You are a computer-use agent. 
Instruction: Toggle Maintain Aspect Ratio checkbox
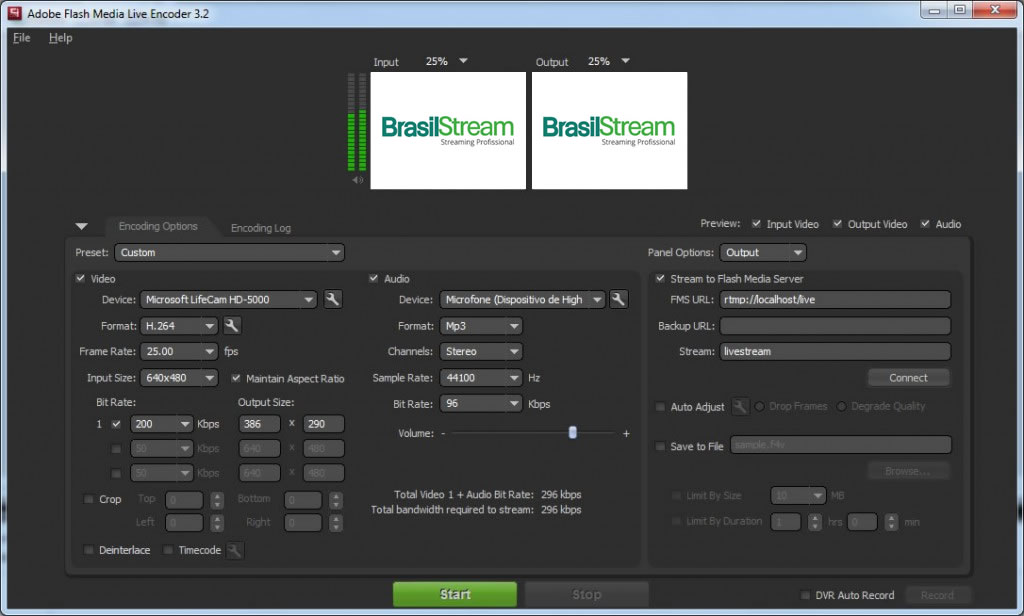[x=236, y=378]
